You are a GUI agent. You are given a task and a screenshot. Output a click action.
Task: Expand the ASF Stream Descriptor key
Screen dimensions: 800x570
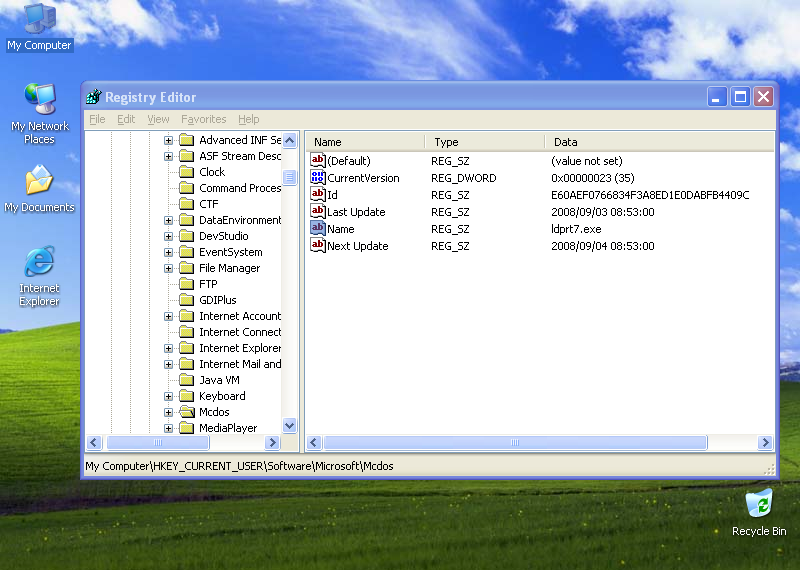click(168, 156)
